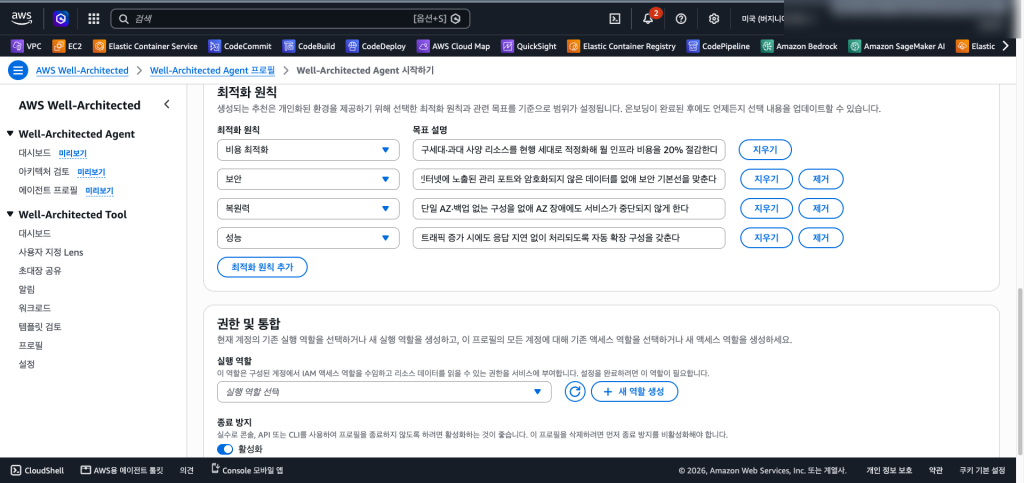Open the 성능 principle dropdown

click(308, 238)
